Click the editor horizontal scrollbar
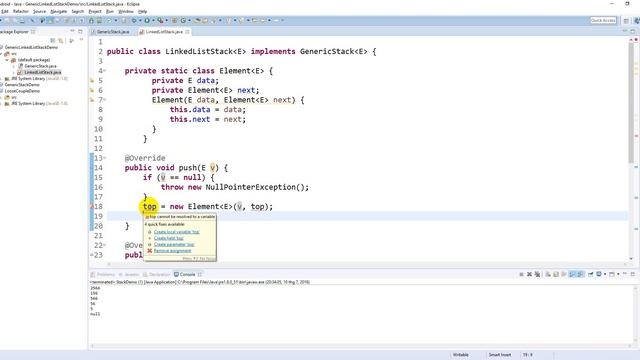The image size is (640, 360). pos(367,264)
